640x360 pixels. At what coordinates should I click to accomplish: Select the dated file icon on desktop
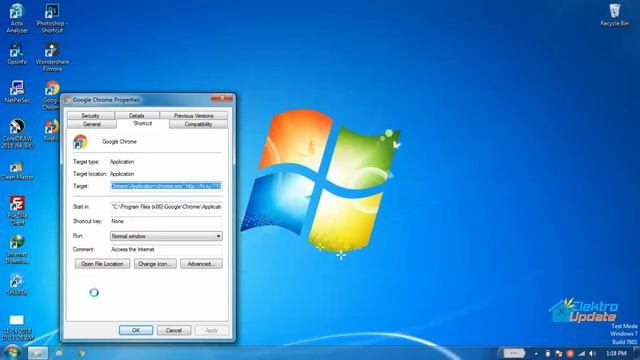pos(17,327)
